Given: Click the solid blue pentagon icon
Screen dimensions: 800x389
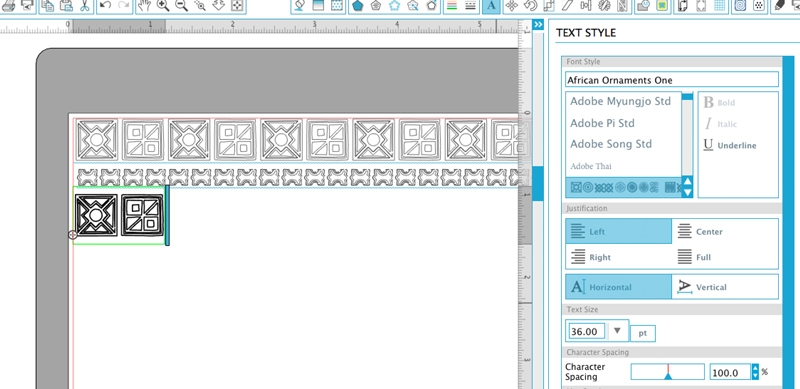Looking at the screenshot, I should (x=358, y=6).
